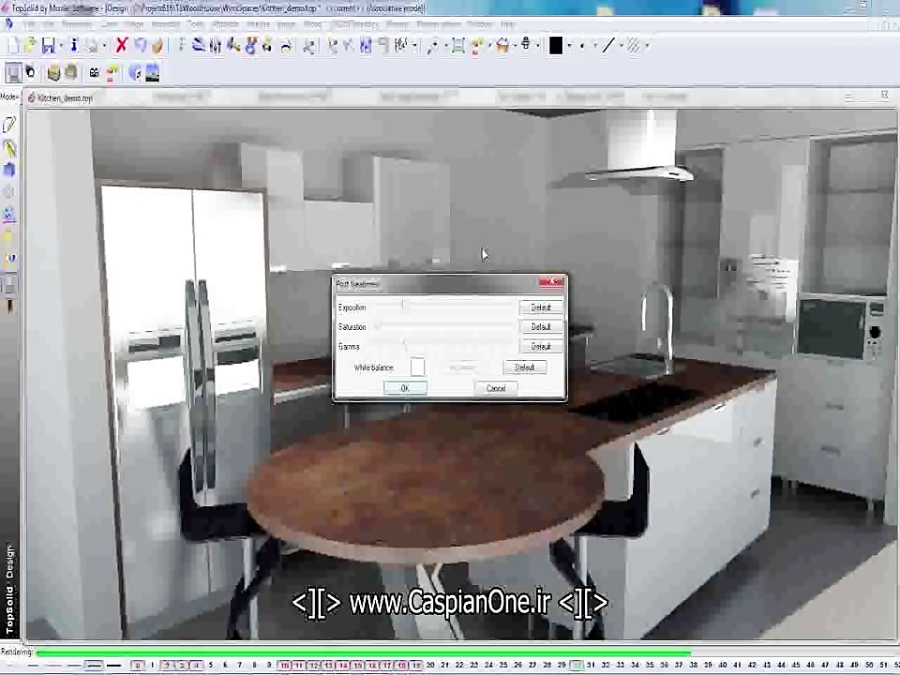This screenshot has width=900, height=675.
Task: Open the dropdown arrow next to print icon
Action: [104, 46]
